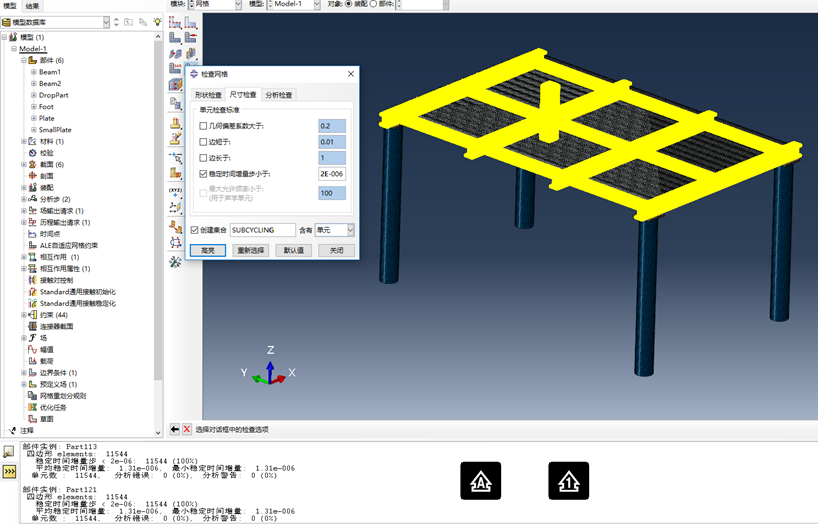Click the 材料 (Materials) node icon
818x524 pixels.
[x=32, y=141]
